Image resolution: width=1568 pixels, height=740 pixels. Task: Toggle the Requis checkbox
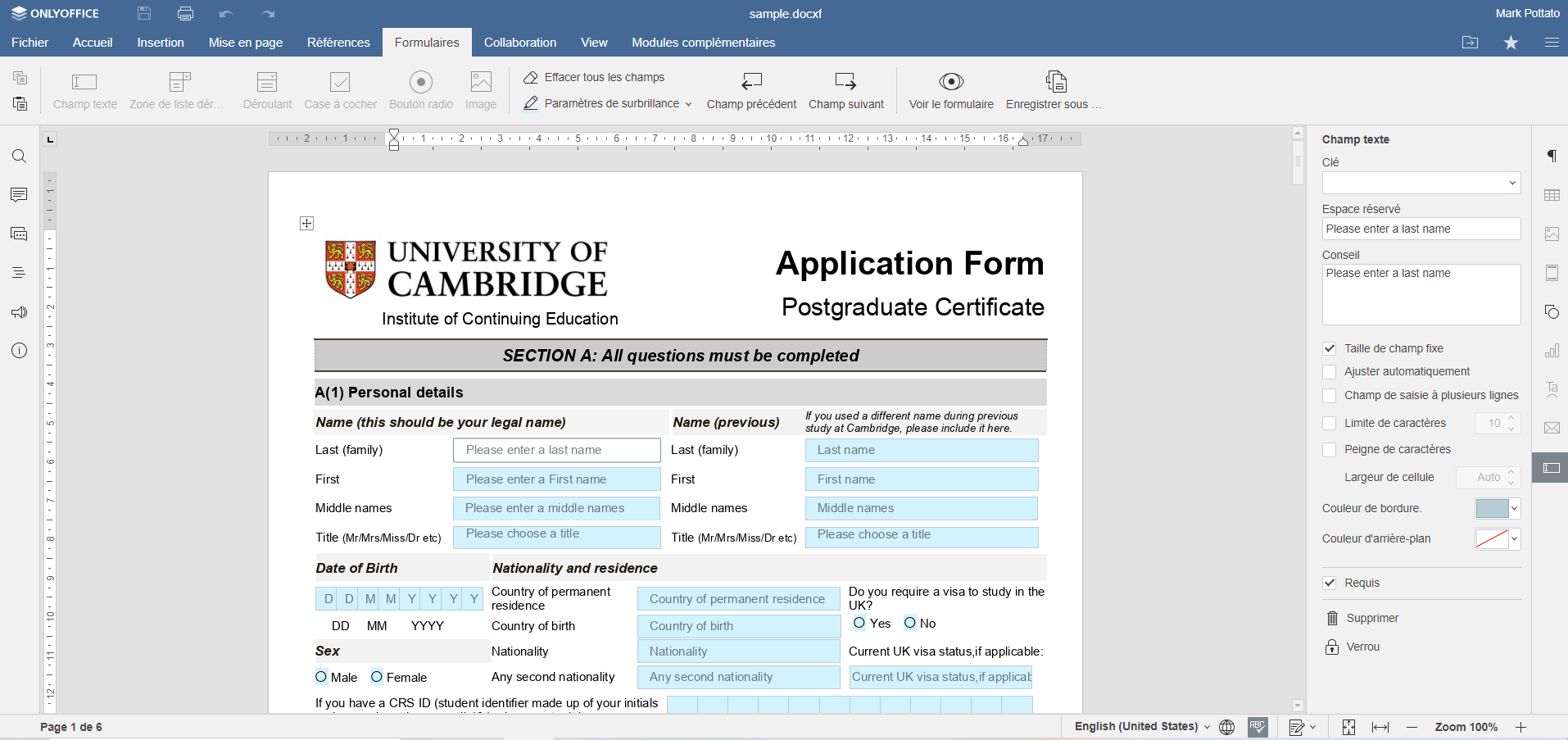click(x=1330, y=583)
